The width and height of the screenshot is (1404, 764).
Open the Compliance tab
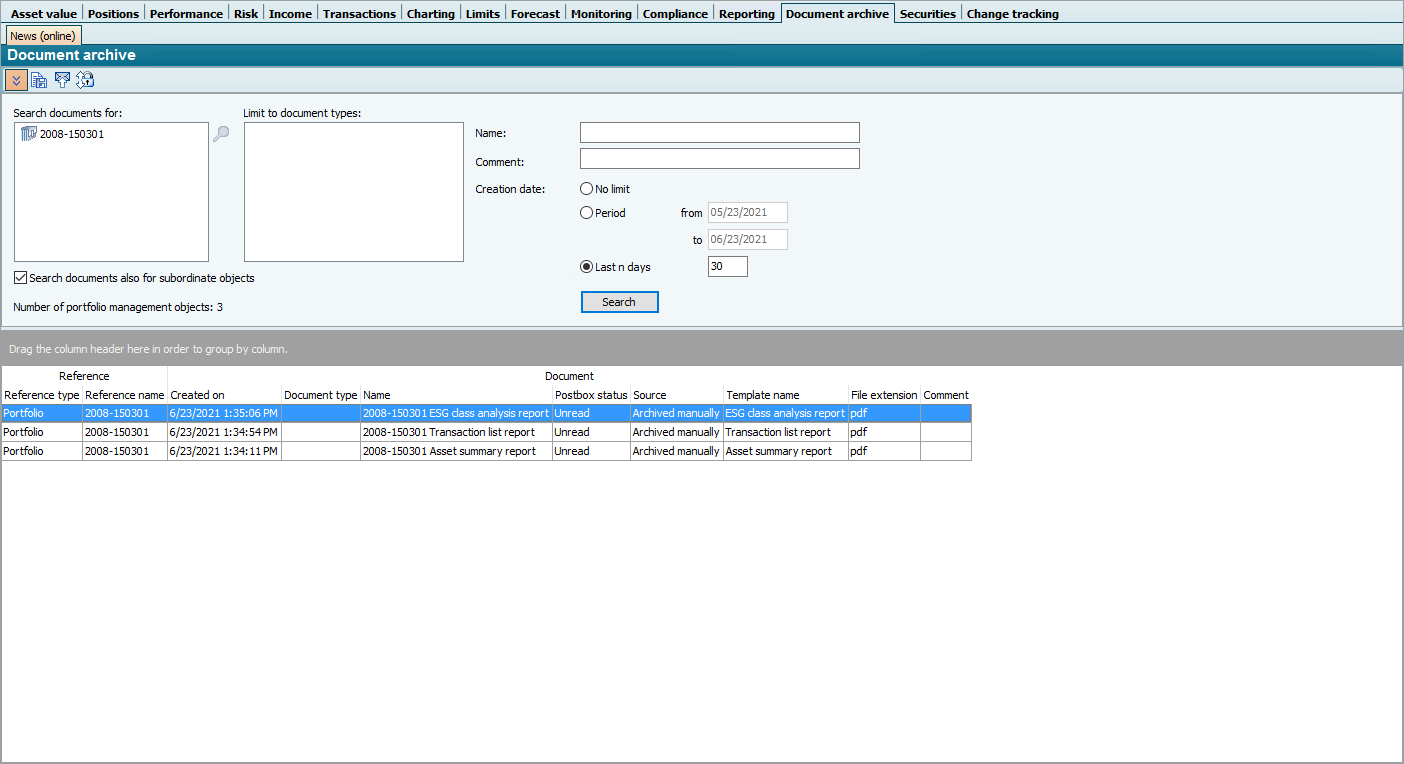pyautogui.click(x=674, y=14)
